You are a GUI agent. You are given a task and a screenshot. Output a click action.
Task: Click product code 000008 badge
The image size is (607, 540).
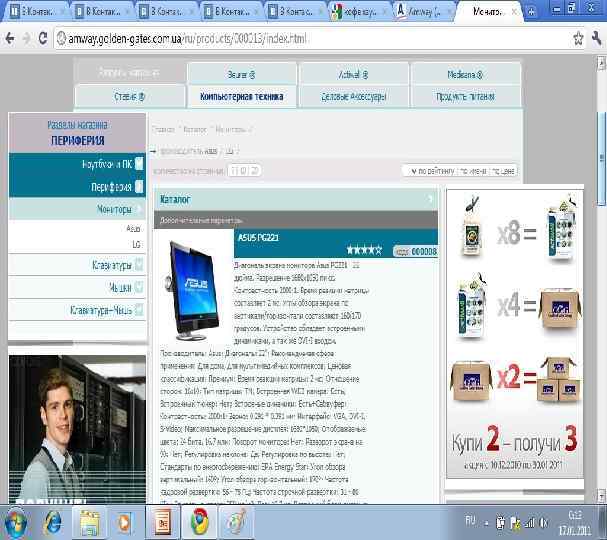pyautogui.click(x=415, y=252)
